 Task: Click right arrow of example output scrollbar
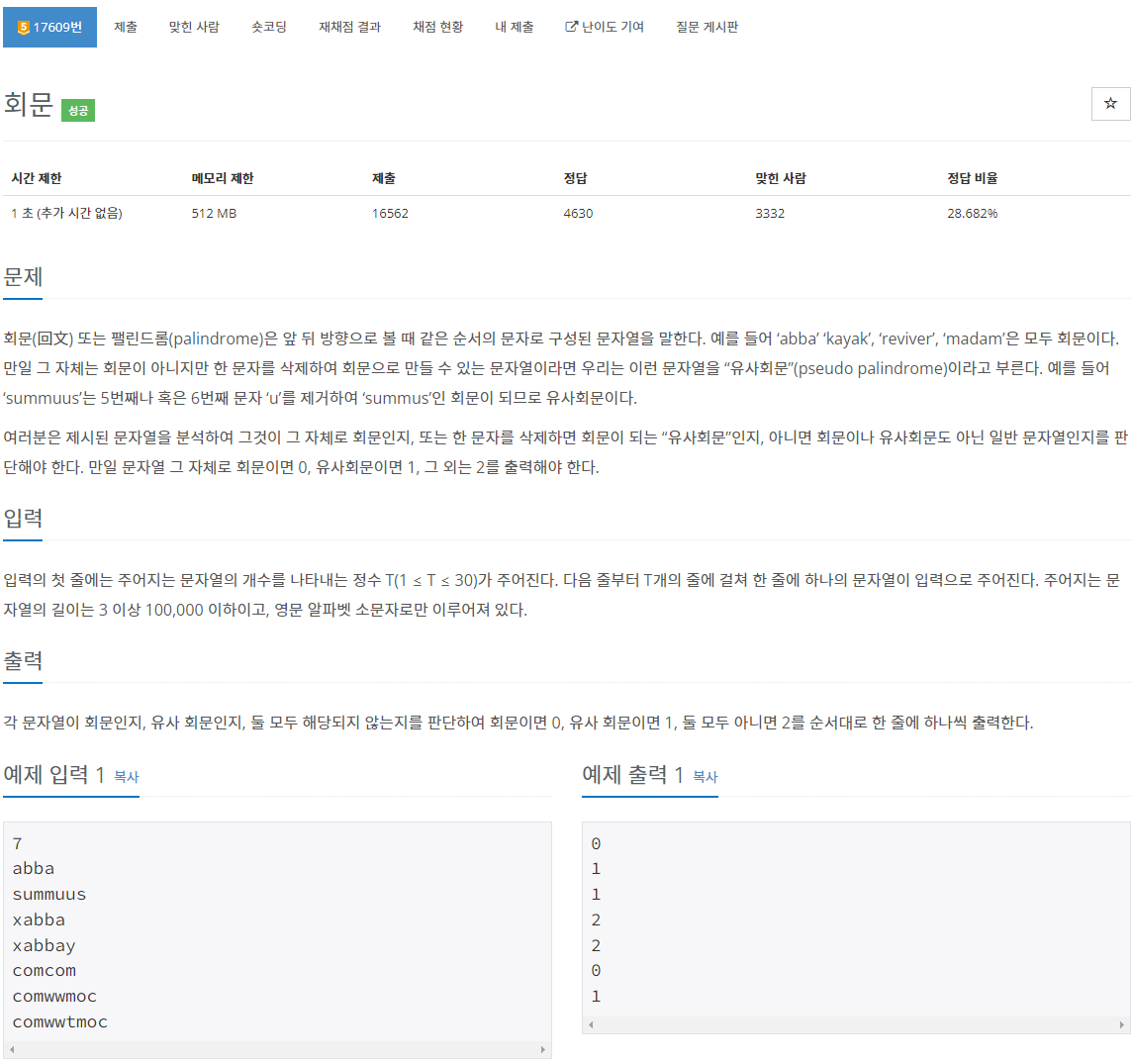click(1122, 1024)
